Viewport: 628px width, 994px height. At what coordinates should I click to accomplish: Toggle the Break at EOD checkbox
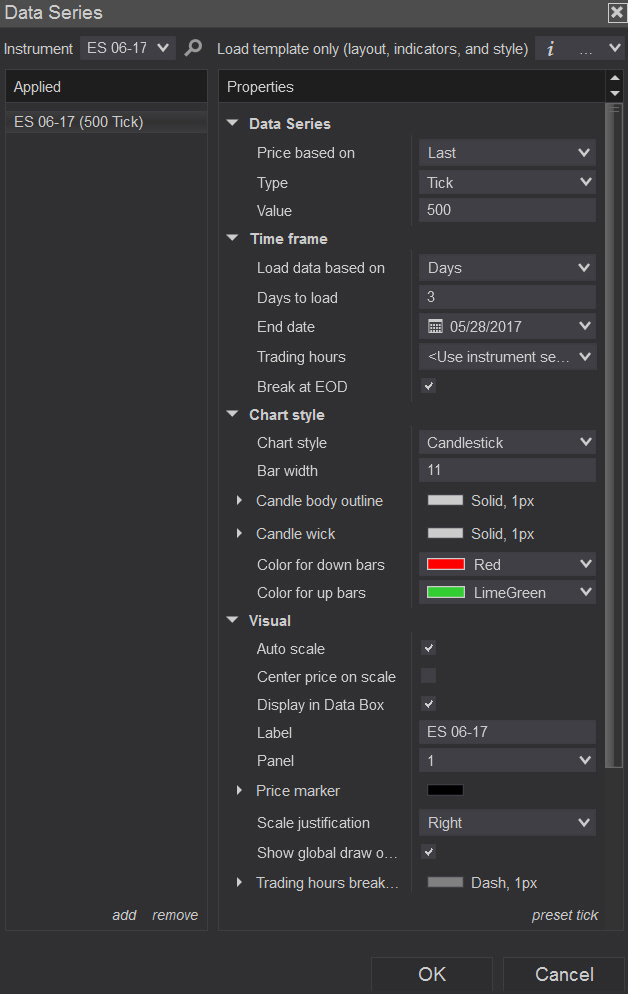(428, 386)
